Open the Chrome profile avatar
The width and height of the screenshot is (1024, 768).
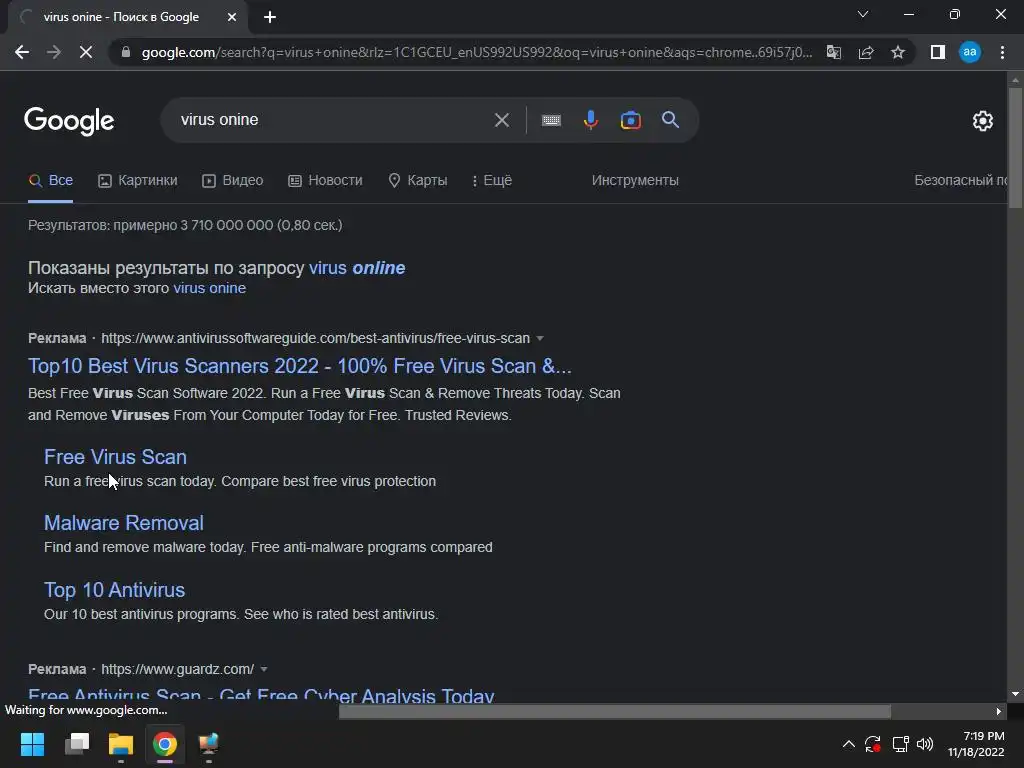click(970, 52)
